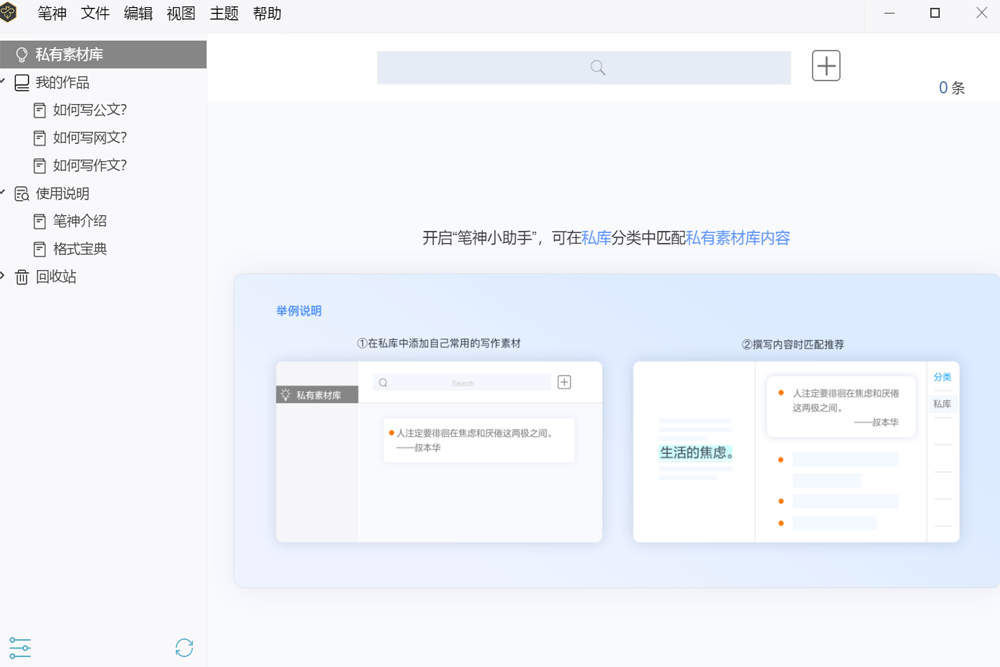Click the 私库 link in description

596,238
